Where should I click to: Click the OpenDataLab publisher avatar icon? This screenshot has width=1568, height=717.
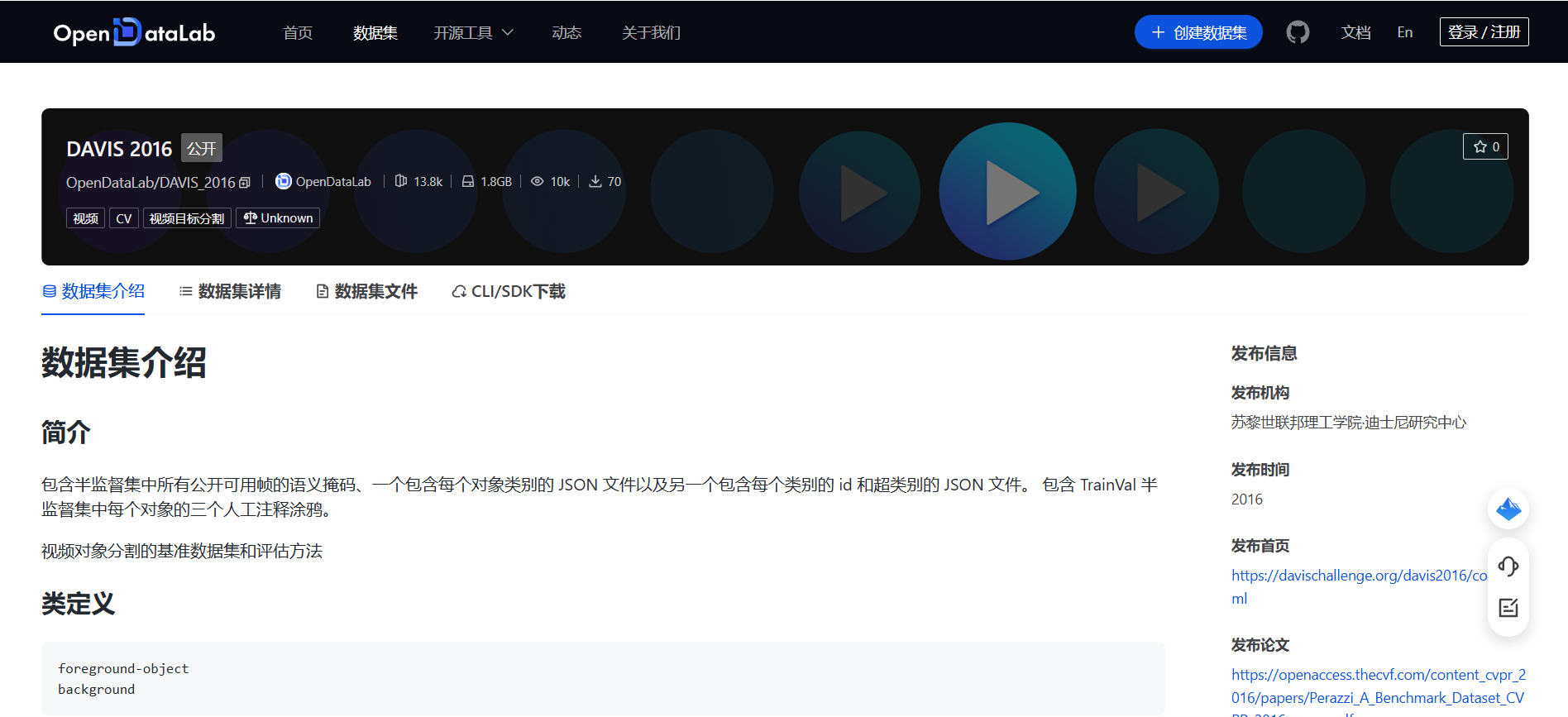[283, 181]
